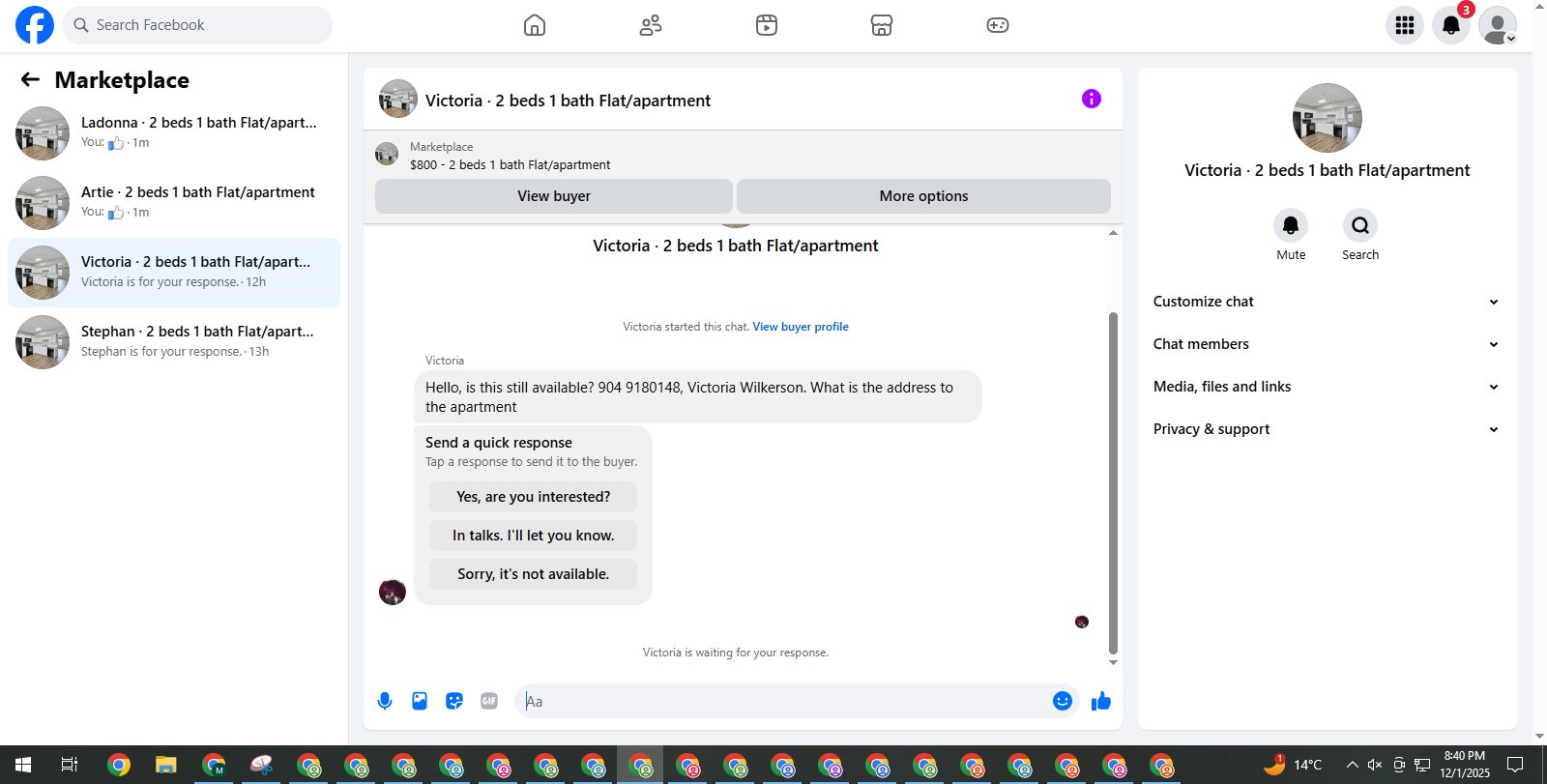Screen dimensions: 1547x784
Task: Send quick response 'Sorry, it's not available.'
Action: point(534,574)
